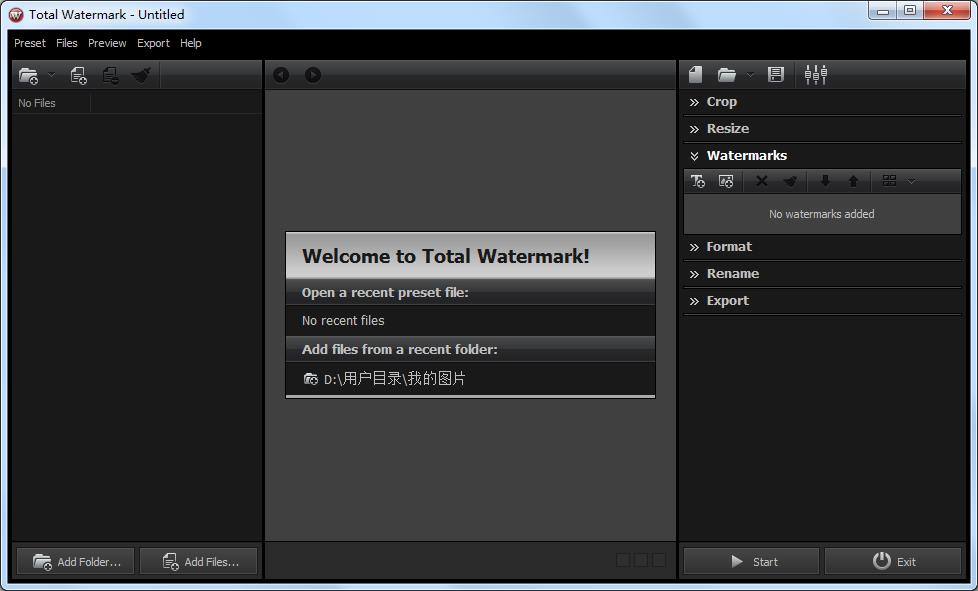Image resolution: width=978 pixels, height=591 pixels.
Task: Click the add files icon in files toolbar
Action: click(79, 75)
